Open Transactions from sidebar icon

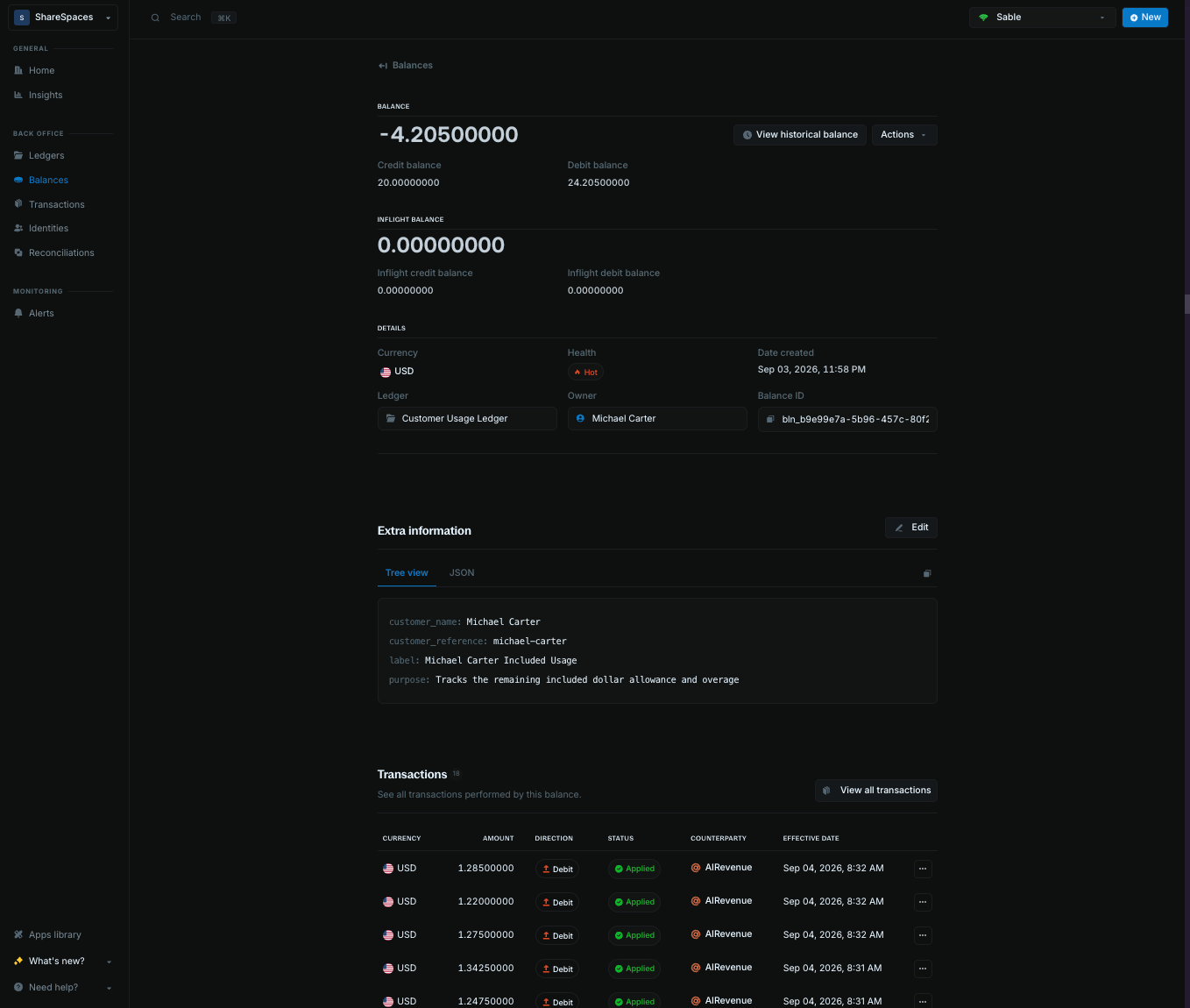18,204
